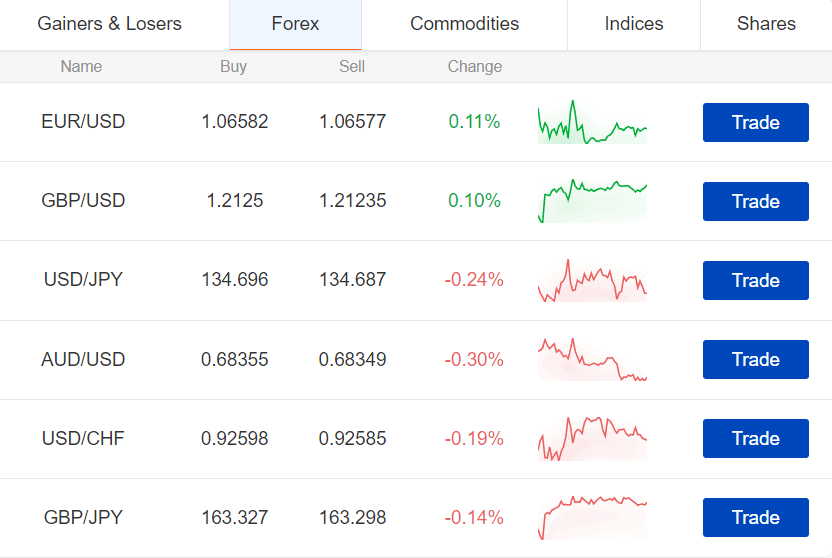The width and height of the screenshot is (832, 558).
Task: Click USD/JPY buy price 134.696
Action: tap(235, 280)
